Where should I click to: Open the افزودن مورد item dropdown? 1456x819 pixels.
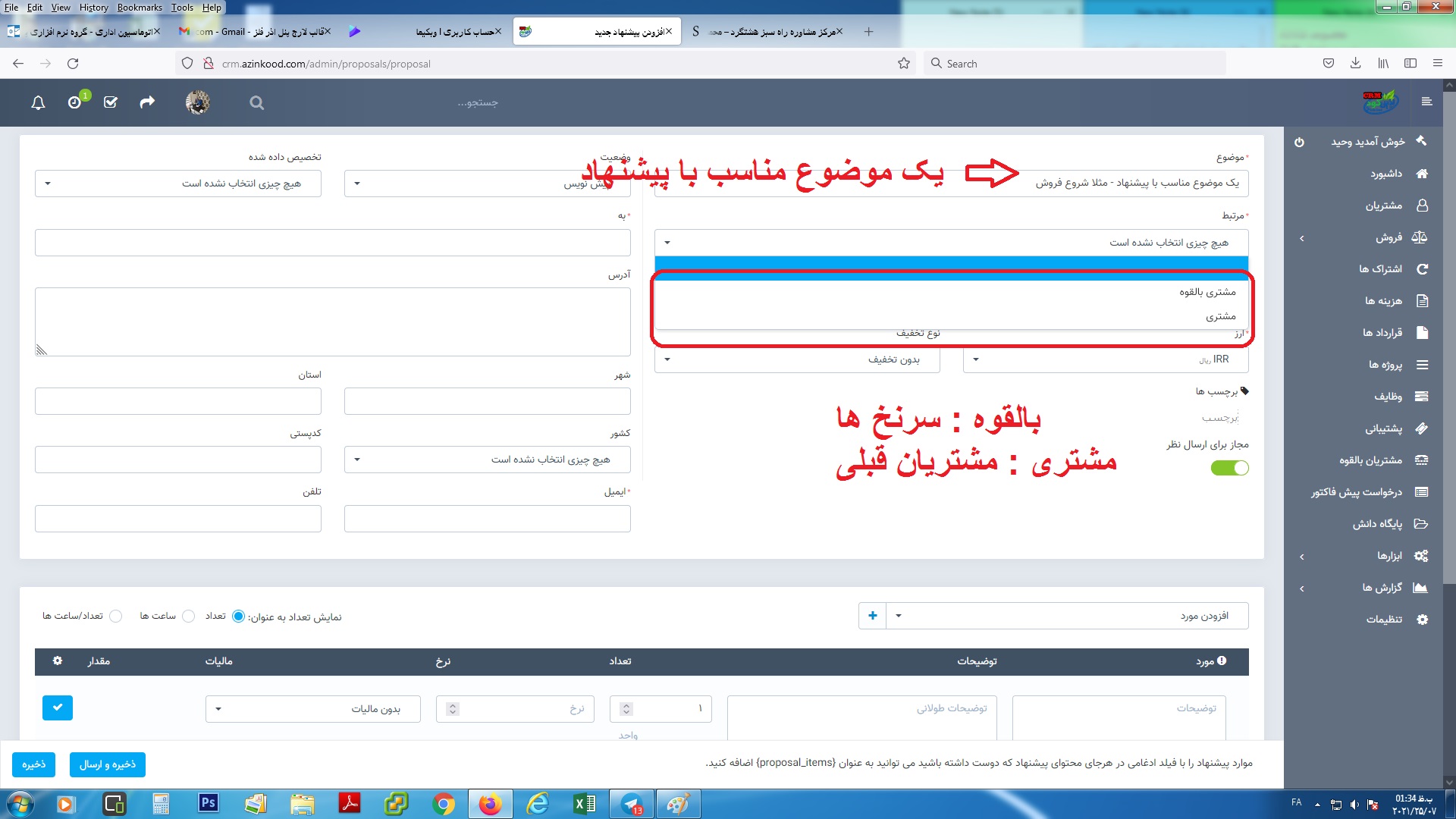coord(1068,616)
